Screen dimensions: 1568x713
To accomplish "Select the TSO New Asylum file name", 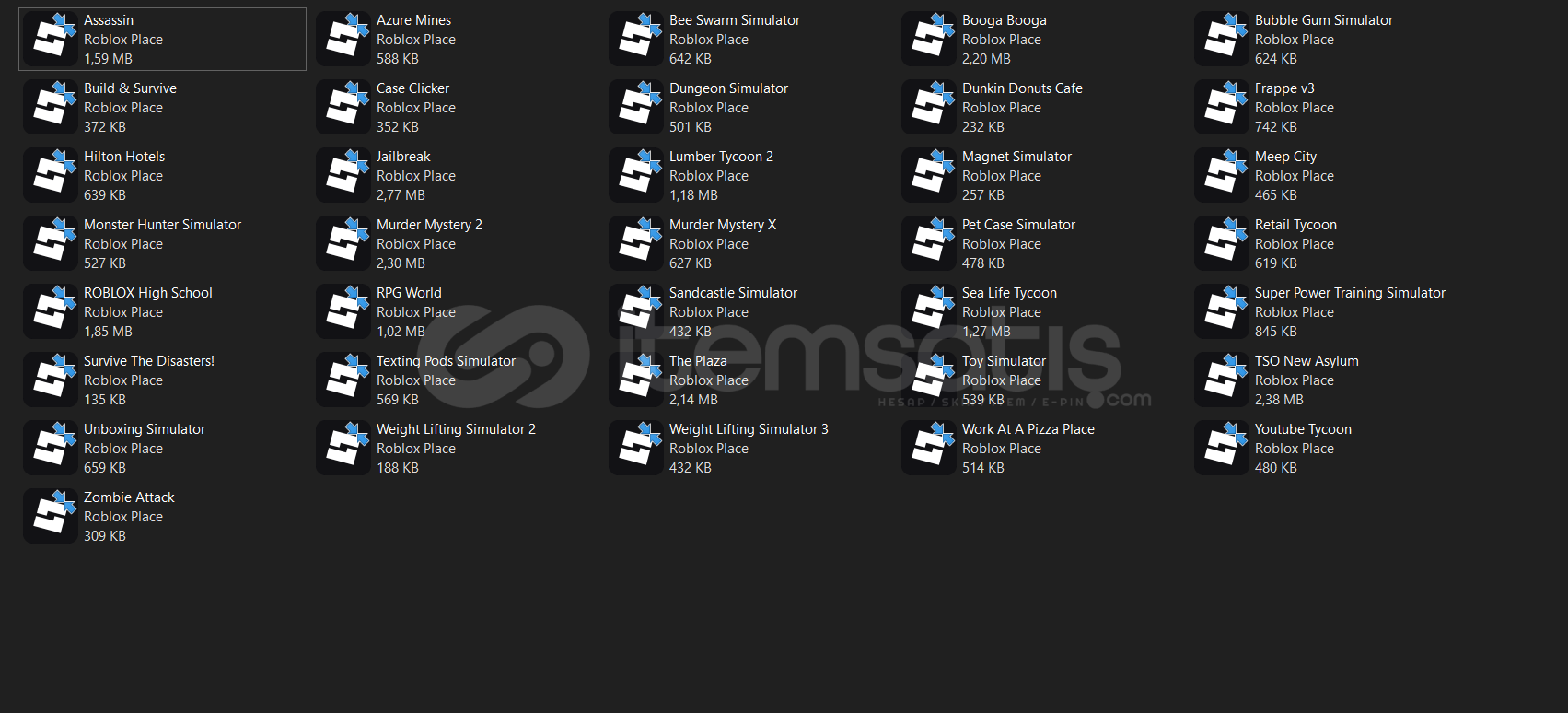I will coord(1307,361).
